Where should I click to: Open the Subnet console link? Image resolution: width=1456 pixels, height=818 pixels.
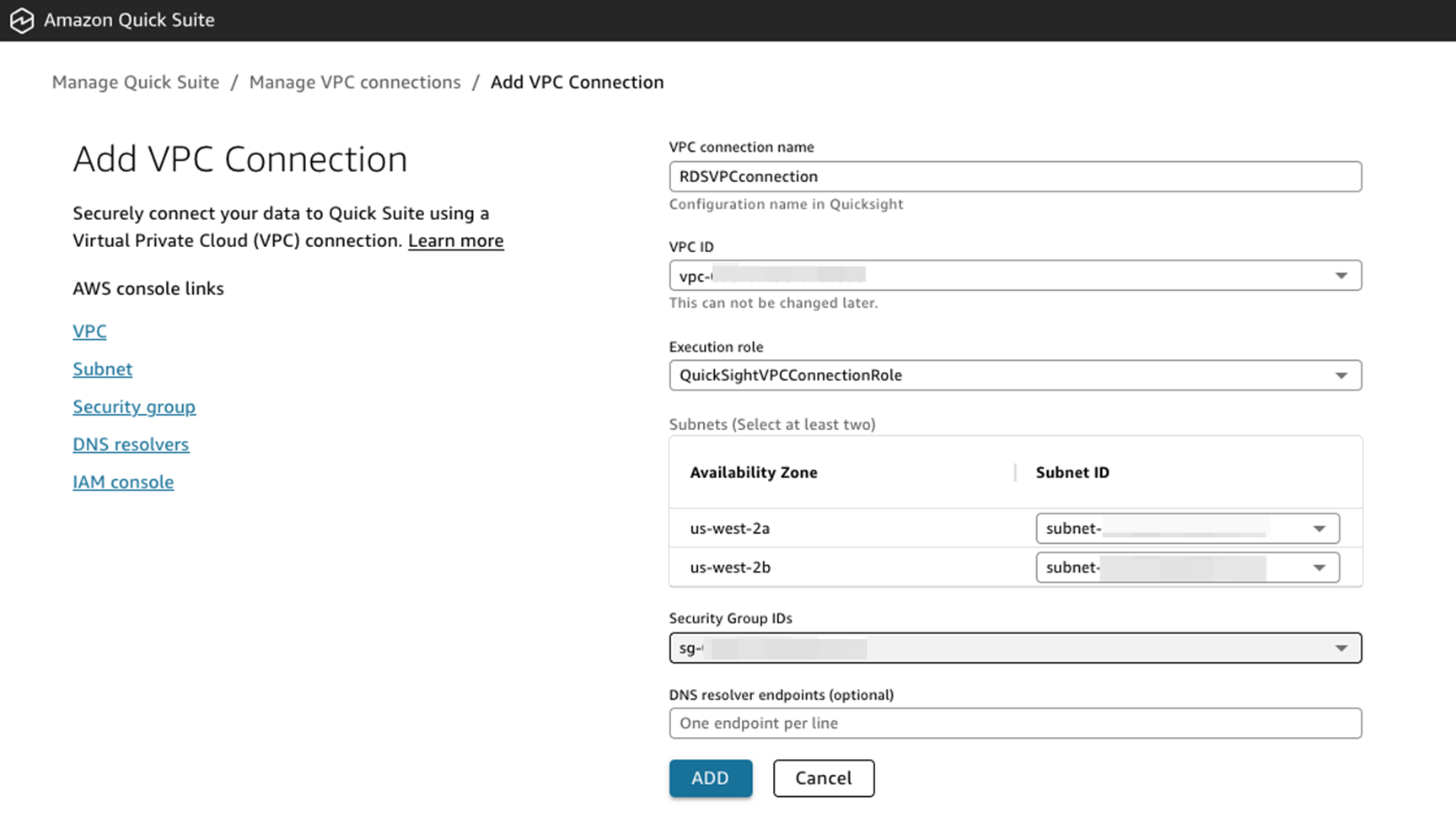click(102, 369)
